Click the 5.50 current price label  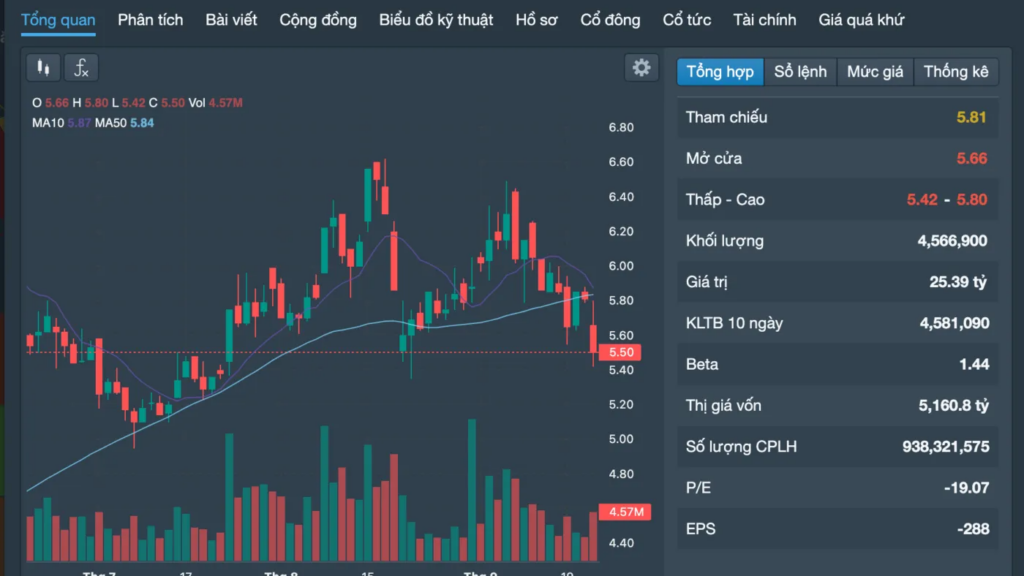point(619,353)
